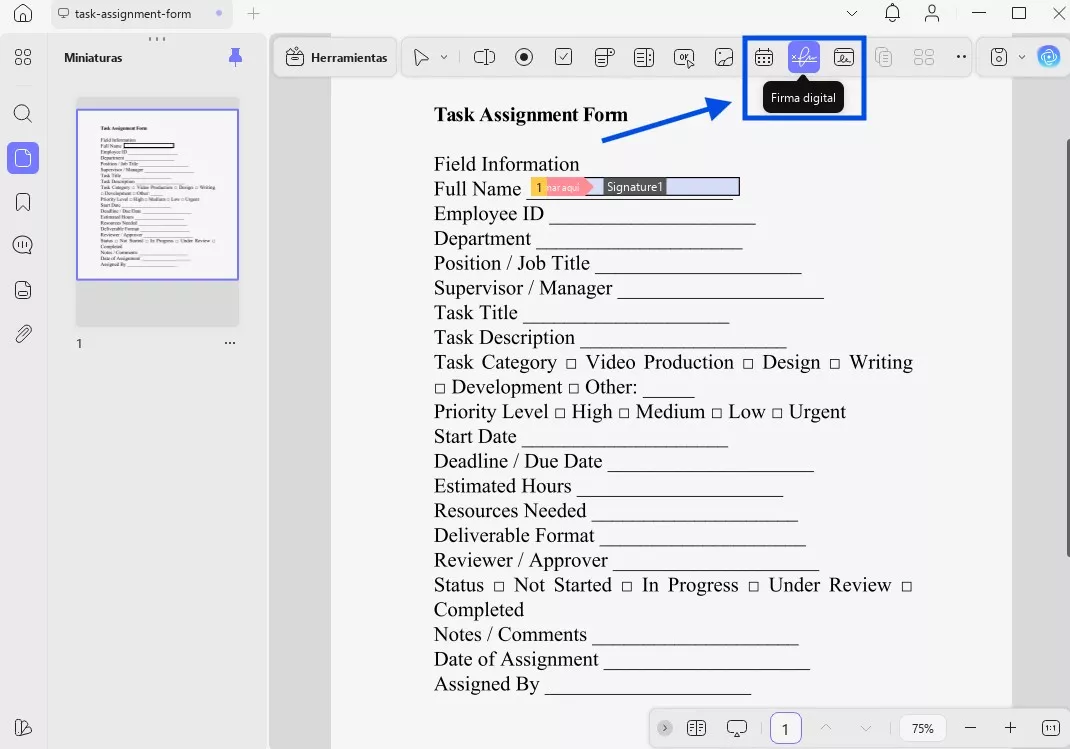
Task: Select the image field tool
Action: tap(724, 57)
